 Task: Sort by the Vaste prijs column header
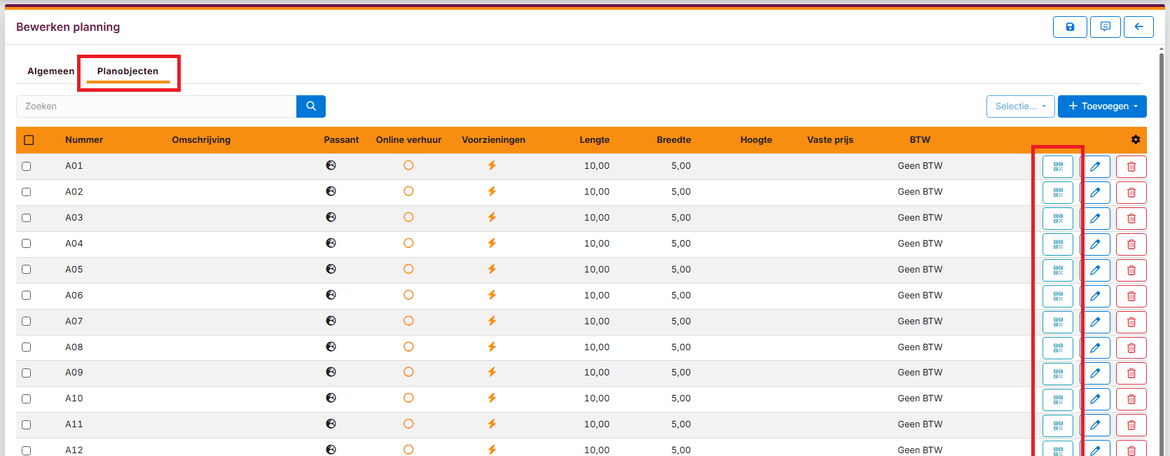point(830,140)
